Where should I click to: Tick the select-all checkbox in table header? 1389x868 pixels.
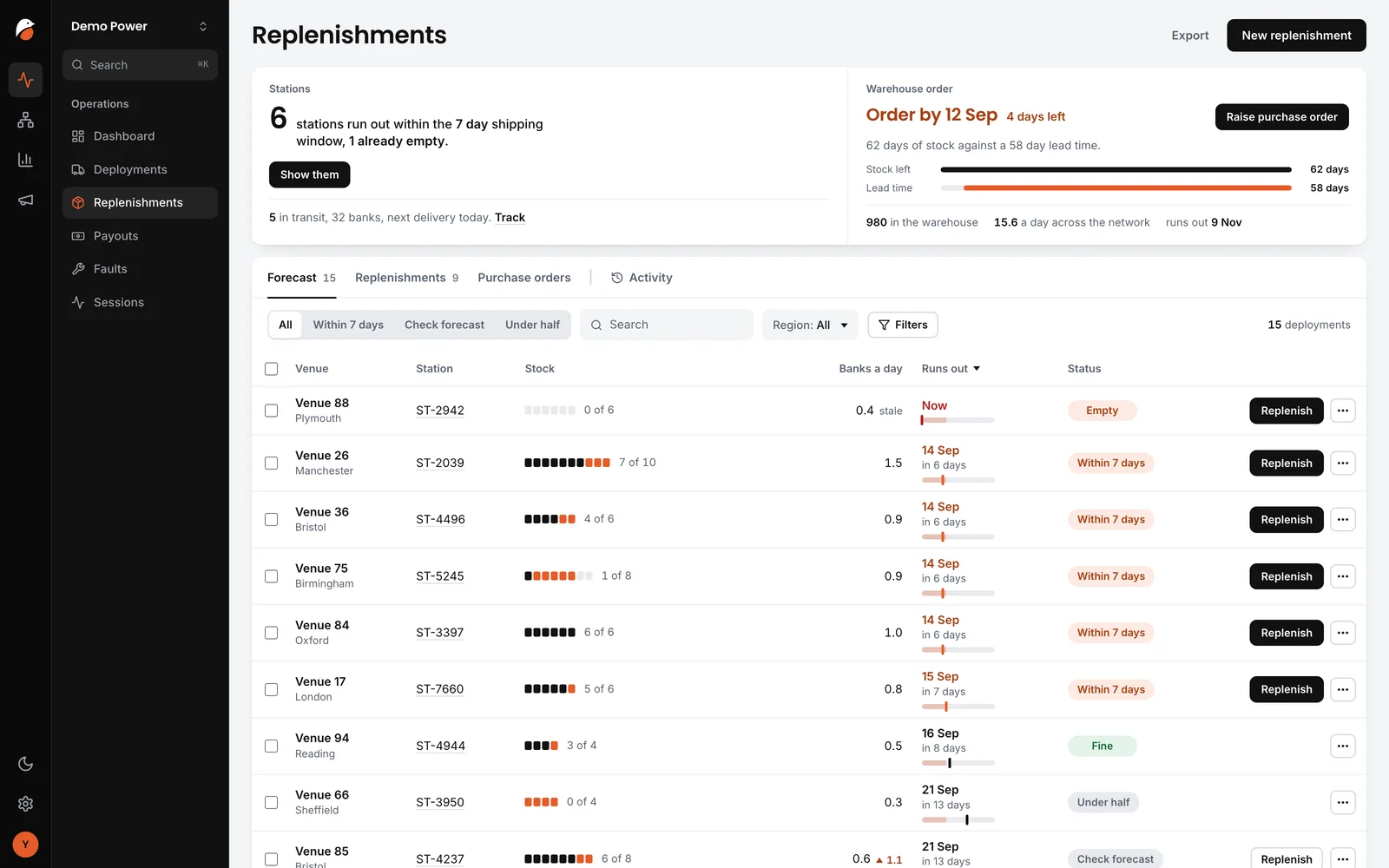pyautogui.click(x=272, y=369)
